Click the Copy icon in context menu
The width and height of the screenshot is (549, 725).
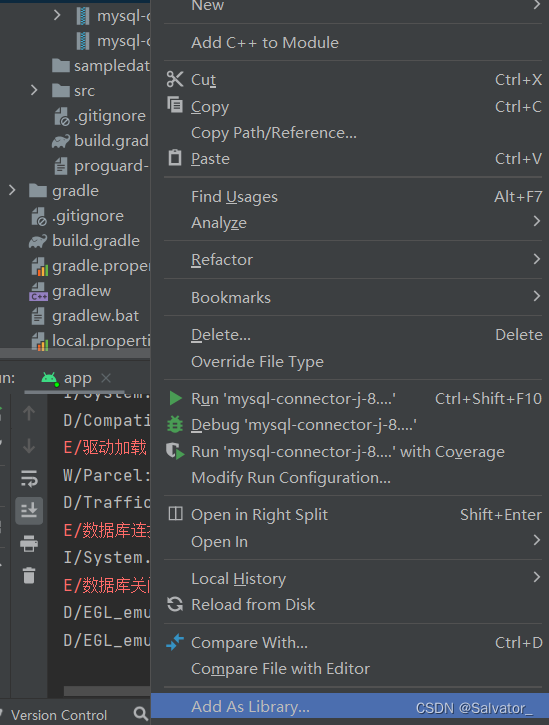[x=175, y=105]
